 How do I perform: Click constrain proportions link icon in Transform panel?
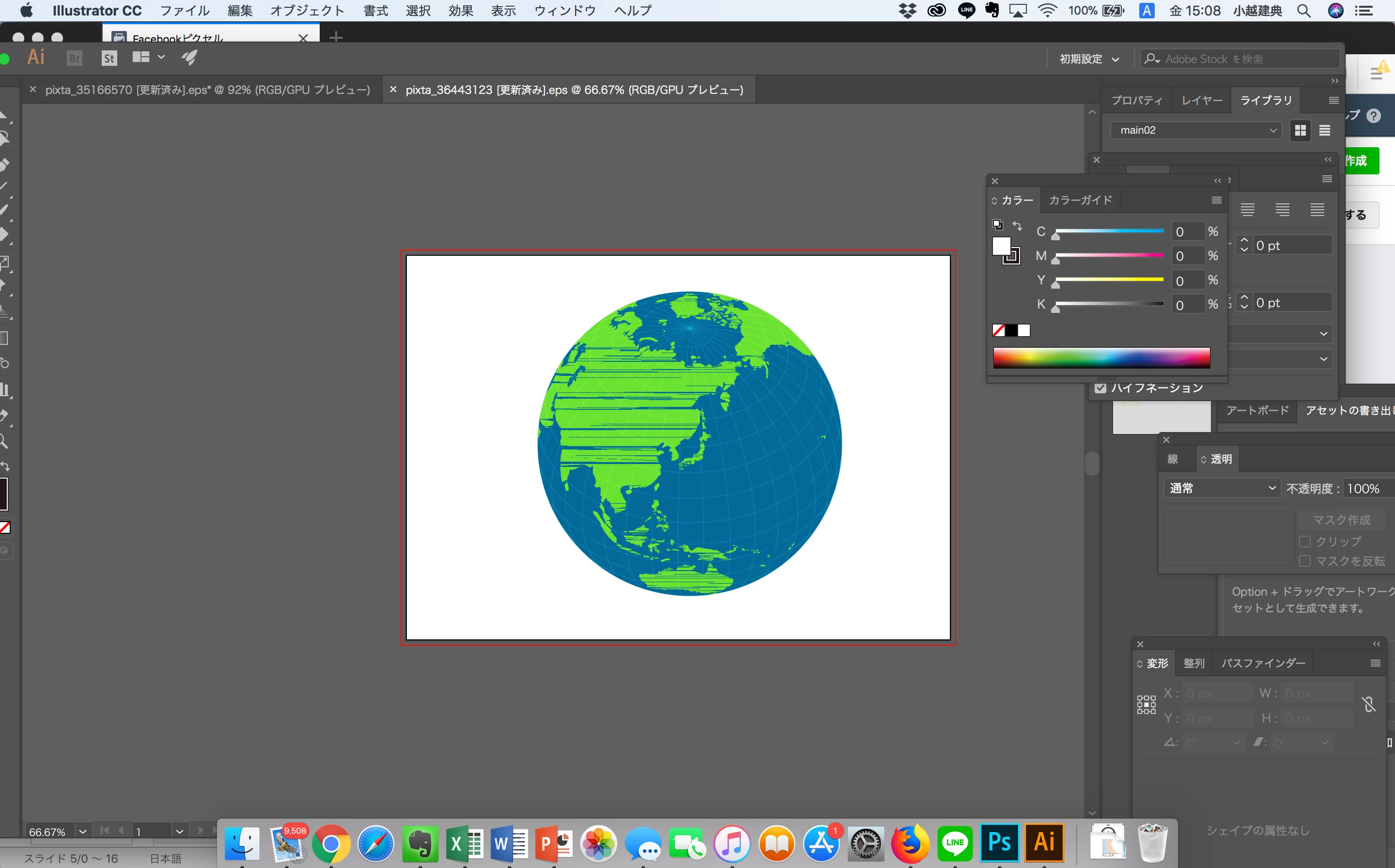point(1369,704)
